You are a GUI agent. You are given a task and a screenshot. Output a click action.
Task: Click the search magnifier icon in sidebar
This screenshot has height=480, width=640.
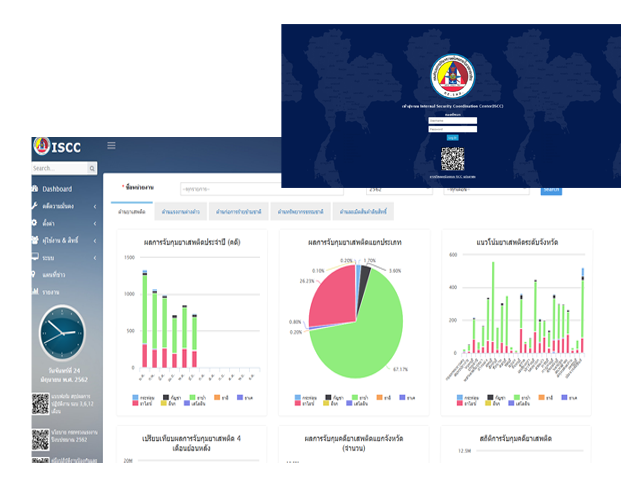[93, 168]
